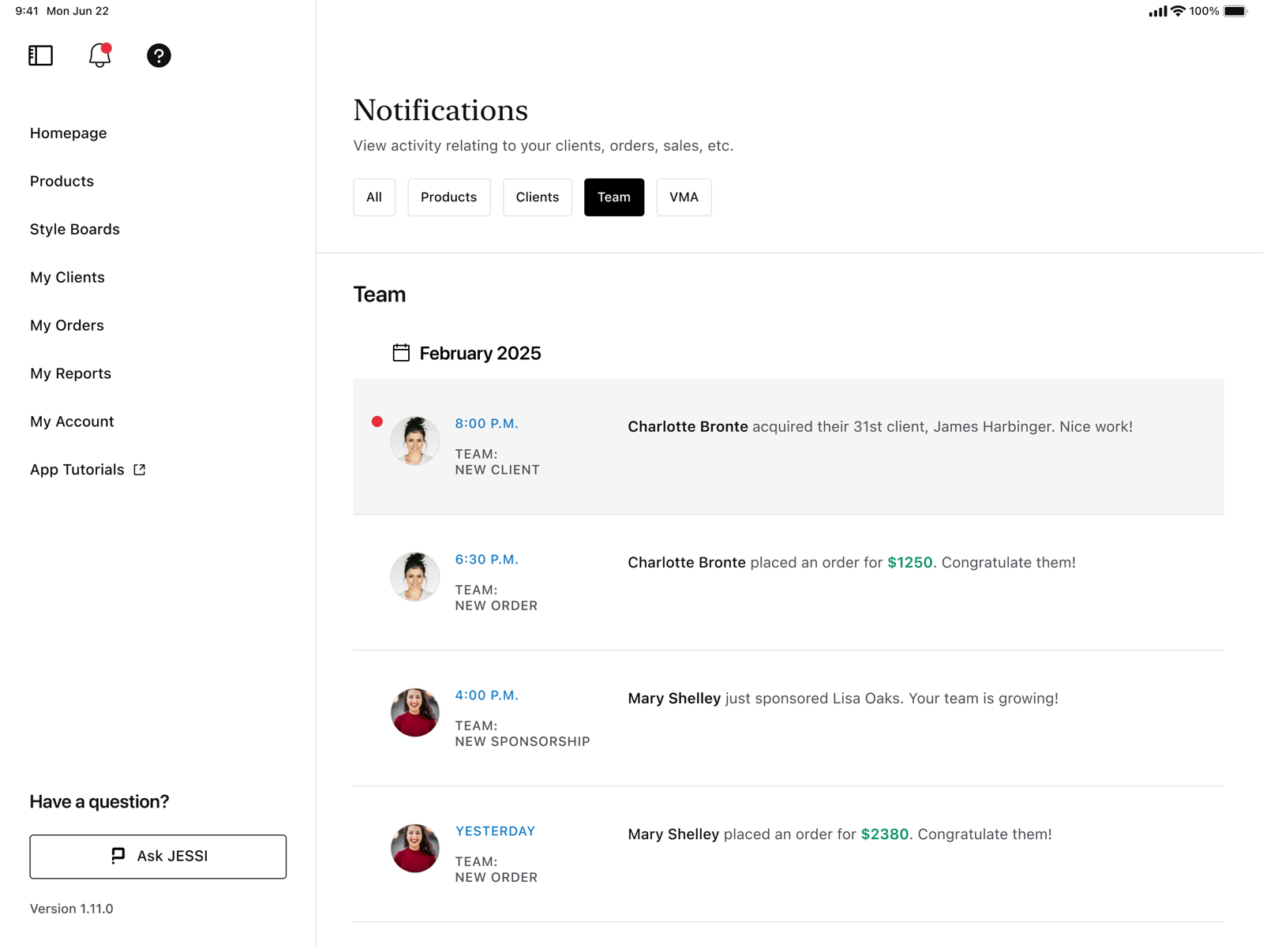Open My Orders
The width and height of the screenshot is (1263, 952).
[x=67, y=326]
